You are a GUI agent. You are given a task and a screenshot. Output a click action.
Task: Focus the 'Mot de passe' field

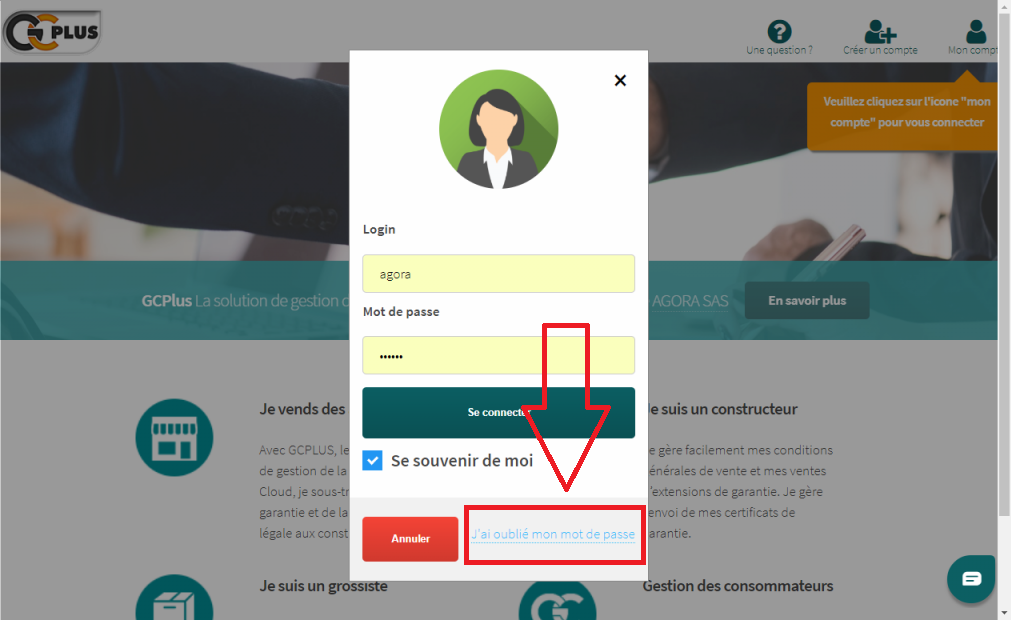click(x=498, y=355)
